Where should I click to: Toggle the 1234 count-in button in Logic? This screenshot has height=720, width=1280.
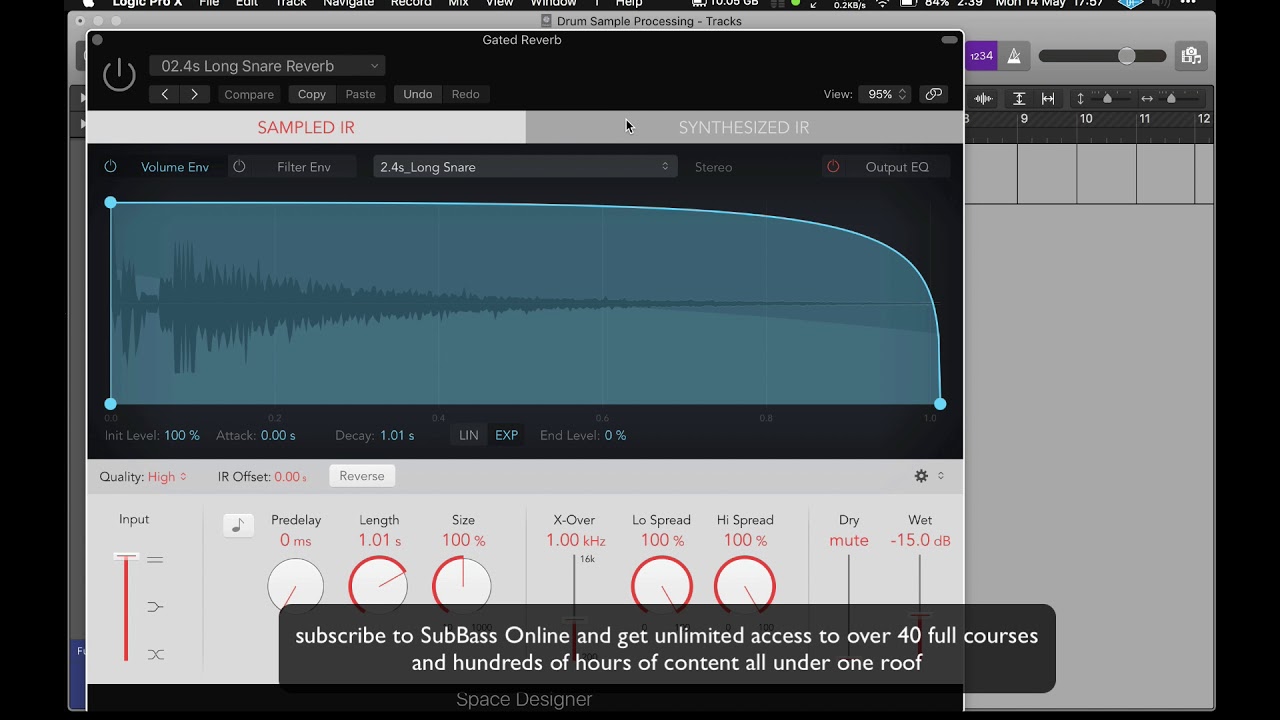tap(982, 56)
